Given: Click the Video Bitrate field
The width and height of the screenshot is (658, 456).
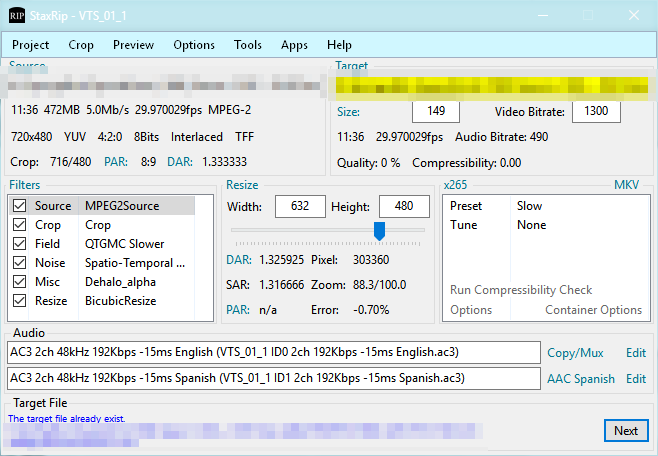Looking at the screenshot, I should coord(597,112).
